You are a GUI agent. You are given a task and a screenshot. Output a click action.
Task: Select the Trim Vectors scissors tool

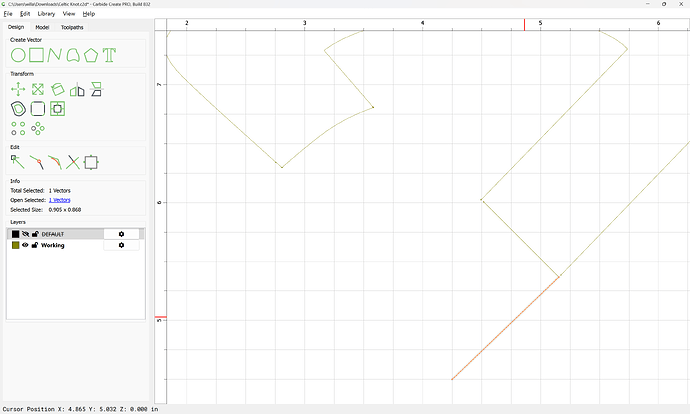pos(73,161)
